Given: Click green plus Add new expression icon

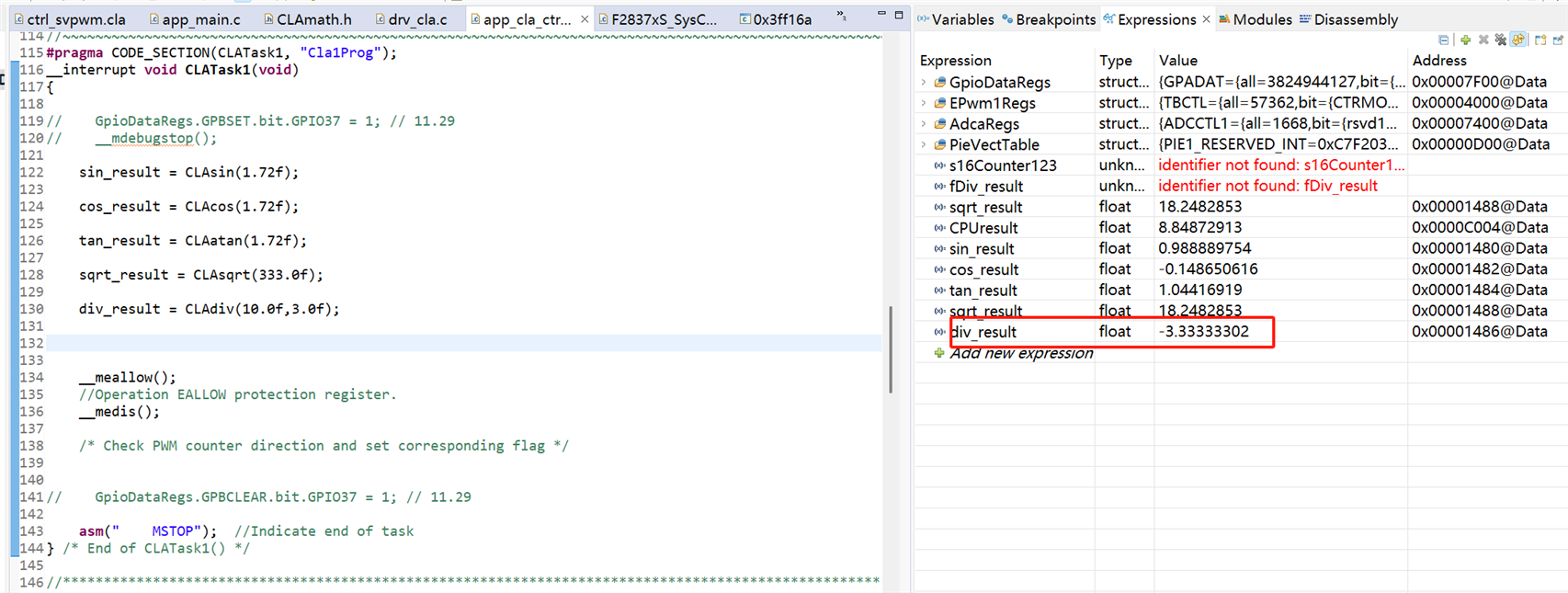Looking at the screenshot, I should 1466,40.
